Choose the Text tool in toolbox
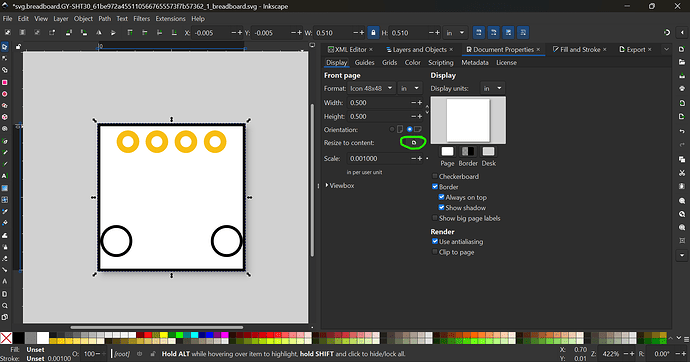Screen dimensions: 690x362 coord(5,176)
